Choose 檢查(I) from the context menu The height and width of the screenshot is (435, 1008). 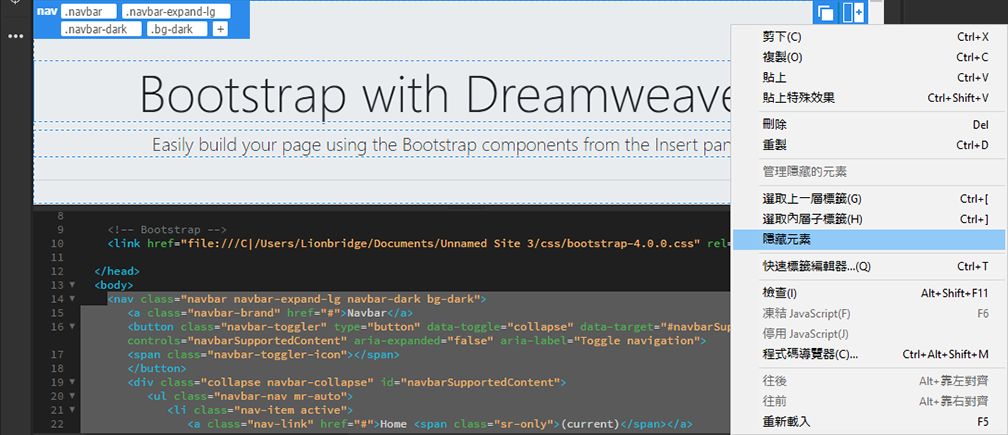coord(868,293)
